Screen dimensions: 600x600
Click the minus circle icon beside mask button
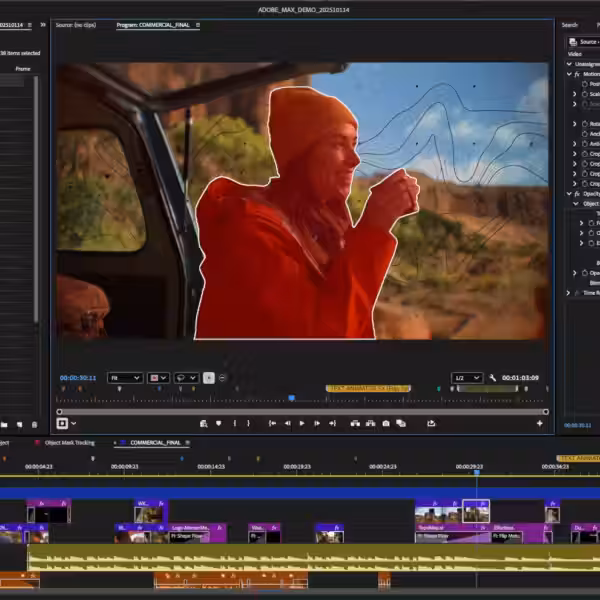pyautogui.click(x=222, y=378)
